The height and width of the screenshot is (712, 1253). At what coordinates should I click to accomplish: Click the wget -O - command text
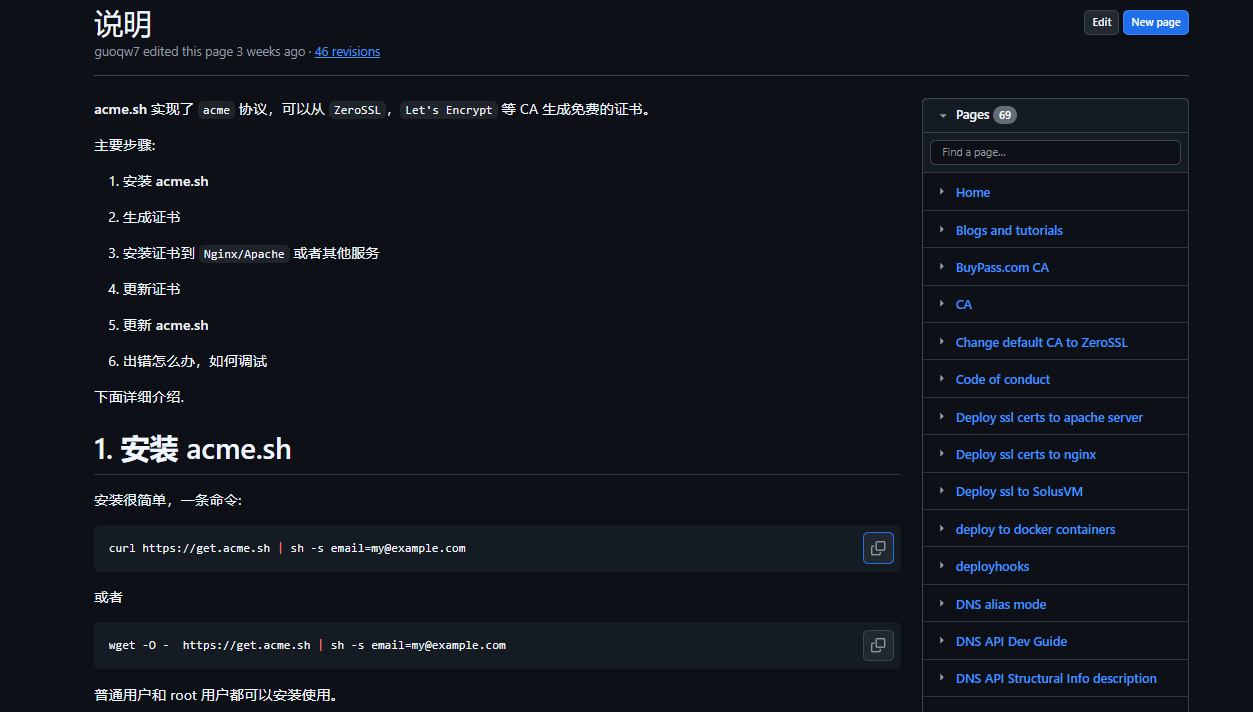click(307, 645)
